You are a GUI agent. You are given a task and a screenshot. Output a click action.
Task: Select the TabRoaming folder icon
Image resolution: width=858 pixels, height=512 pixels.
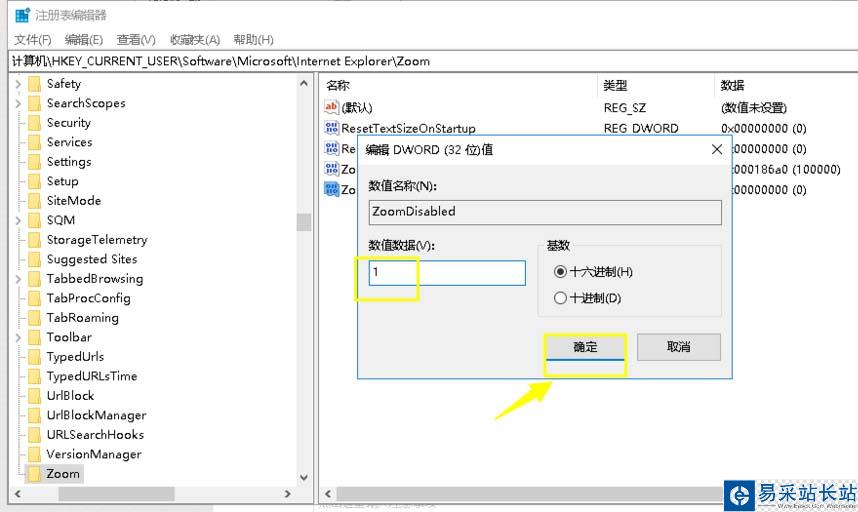pos(34,318)
